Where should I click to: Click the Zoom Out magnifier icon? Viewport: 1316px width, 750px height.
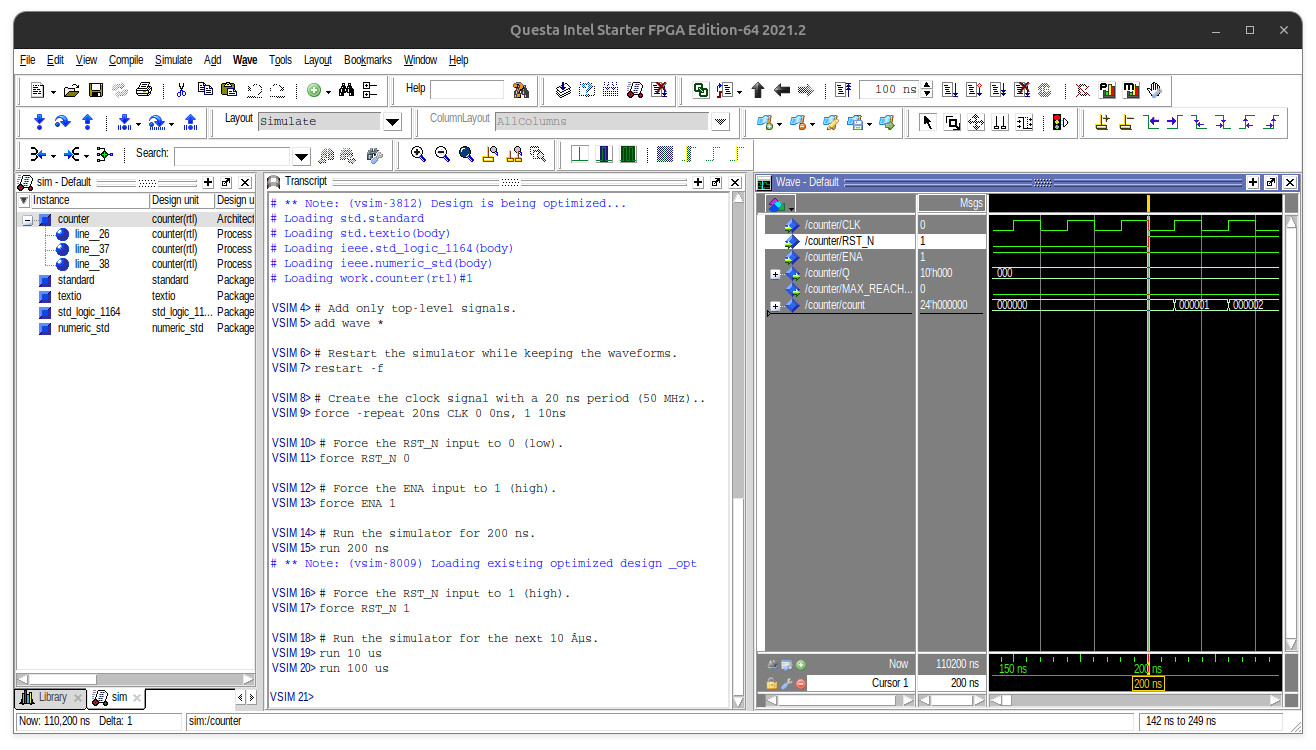pos(442,154)
